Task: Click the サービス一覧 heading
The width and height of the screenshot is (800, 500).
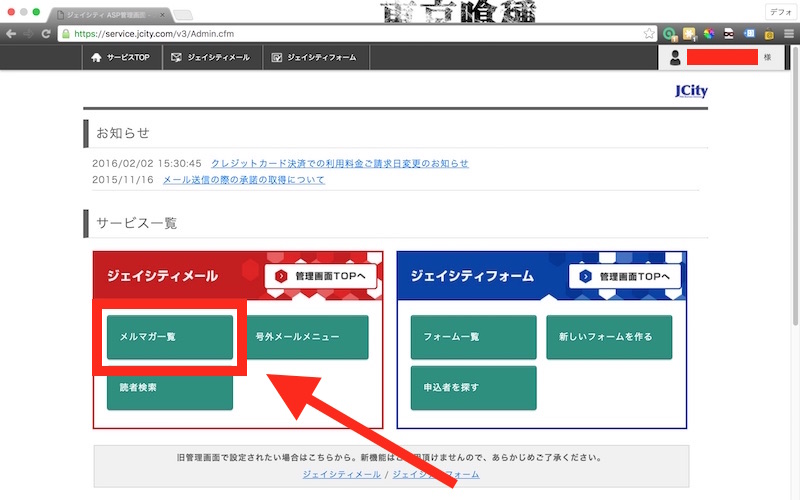Action: [137, 223]
